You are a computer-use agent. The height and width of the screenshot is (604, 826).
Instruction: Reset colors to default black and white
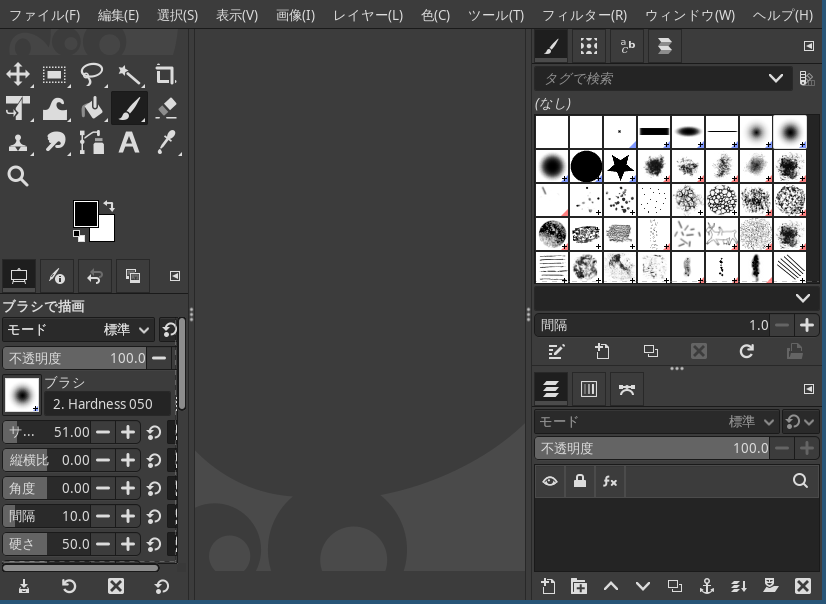coord(78,236)
